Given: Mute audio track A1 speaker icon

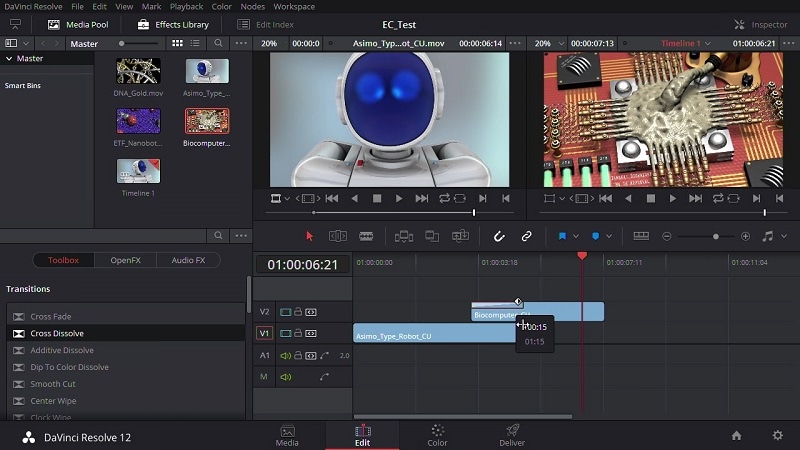Looking at the screenshot, I should pos(284,355).
